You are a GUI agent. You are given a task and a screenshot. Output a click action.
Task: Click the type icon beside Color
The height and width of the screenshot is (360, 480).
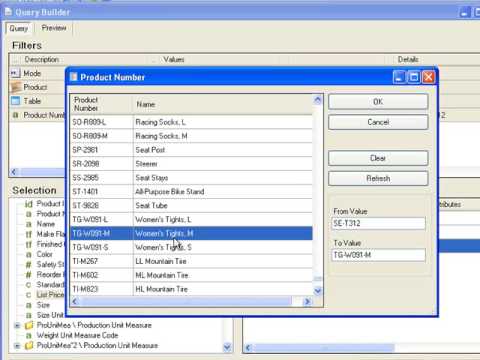29,255
